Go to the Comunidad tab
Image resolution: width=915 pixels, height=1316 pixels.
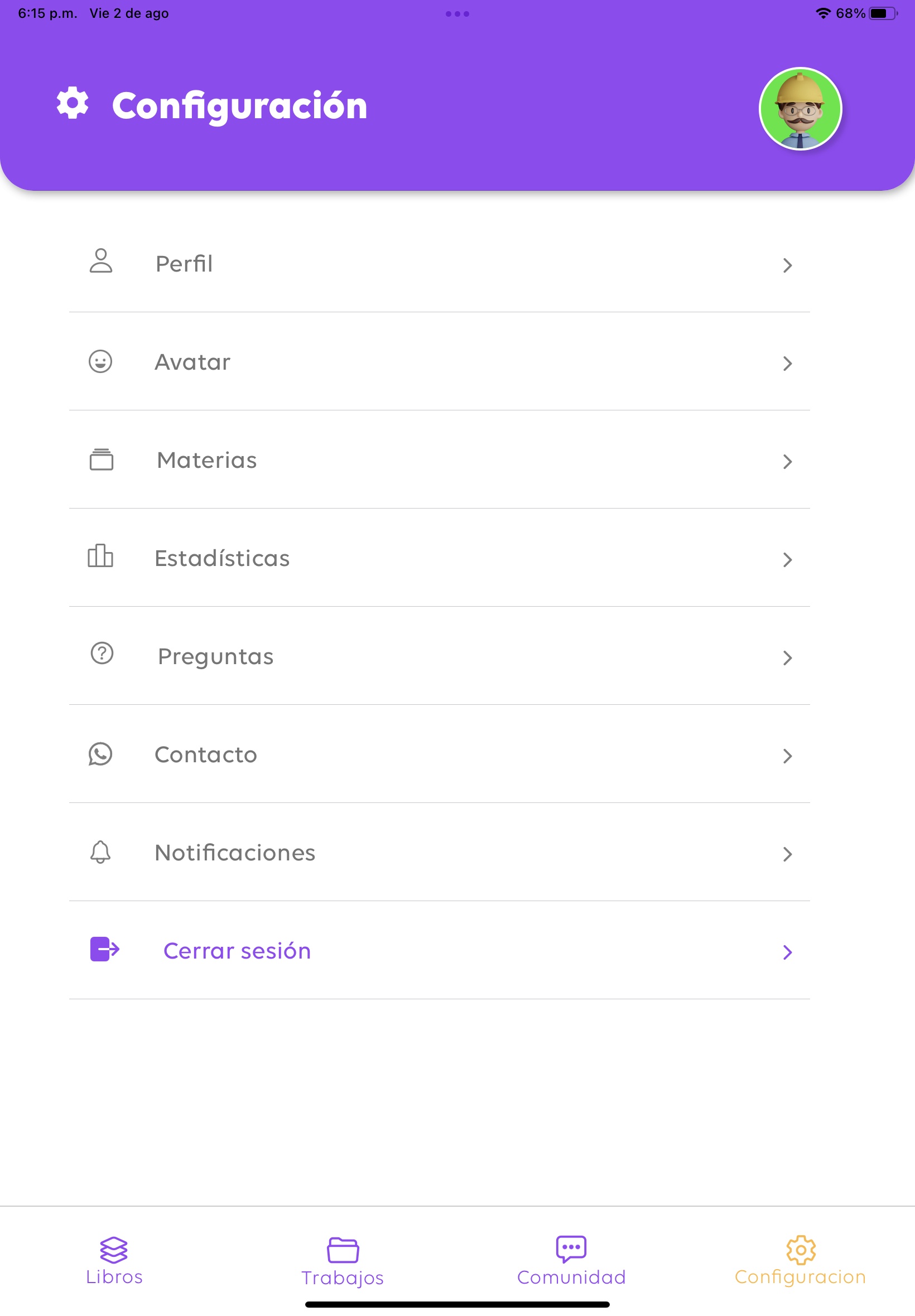pyautogui.click(x=571, y=1260)
